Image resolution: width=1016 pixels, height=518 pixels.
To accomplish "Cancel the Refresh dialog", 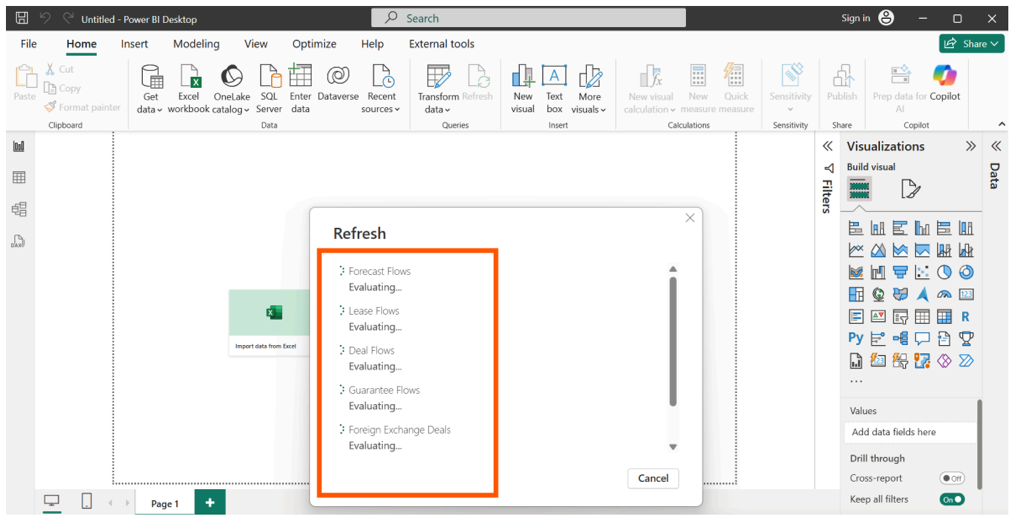I will coord(652,478).
